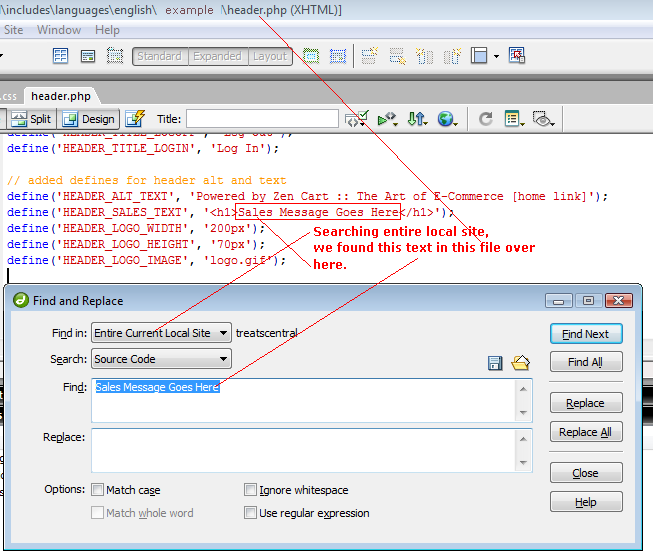This screenshot has width=653, height=557.
Task: Open the Validate Markup icon
Action: [x=356, y=119]
